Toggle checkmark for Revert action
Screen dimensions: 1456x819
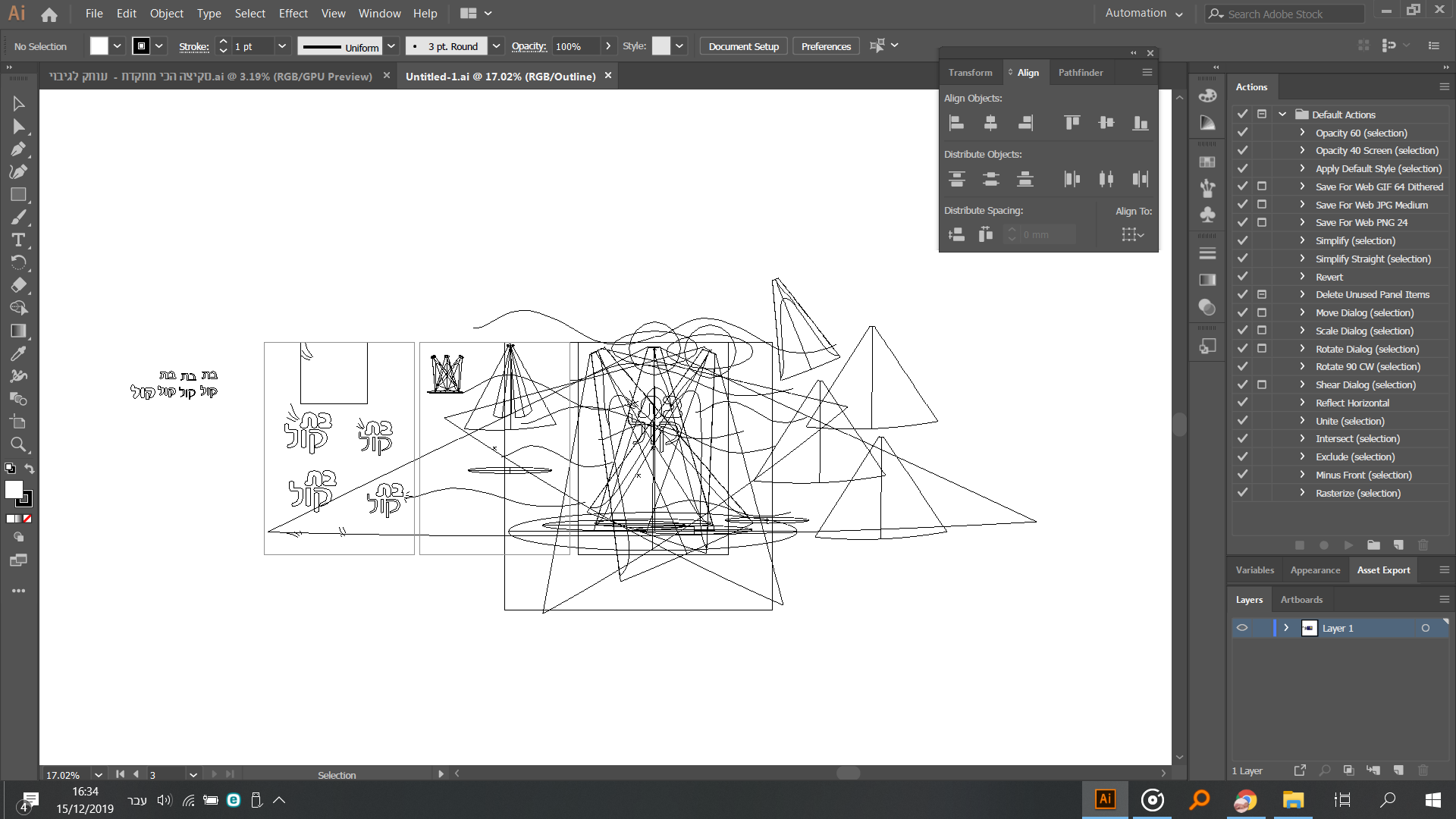pyautogui.click(x=1242, y=277)
